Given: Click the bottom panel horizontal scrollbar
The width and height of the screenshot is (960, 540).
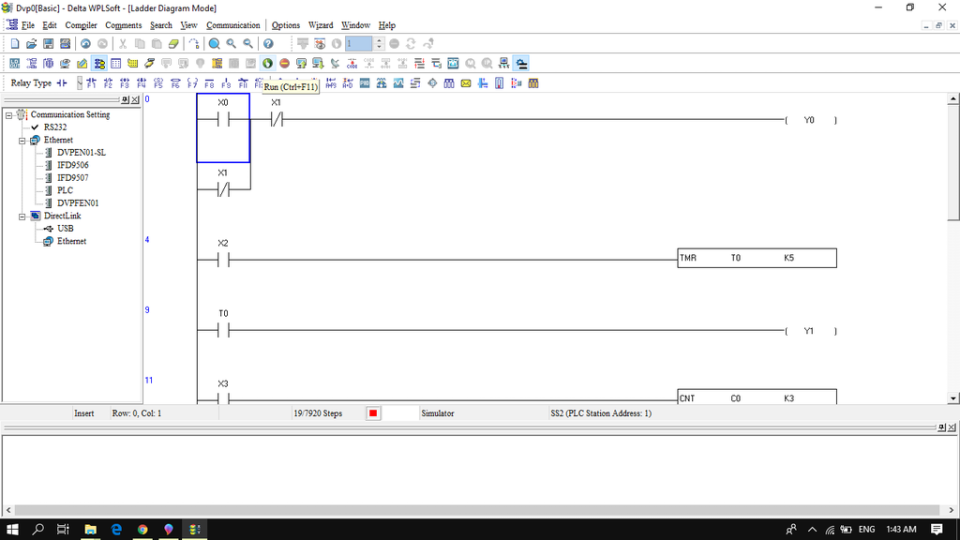Looking at the screenshot, I should [x=478, y=509].
